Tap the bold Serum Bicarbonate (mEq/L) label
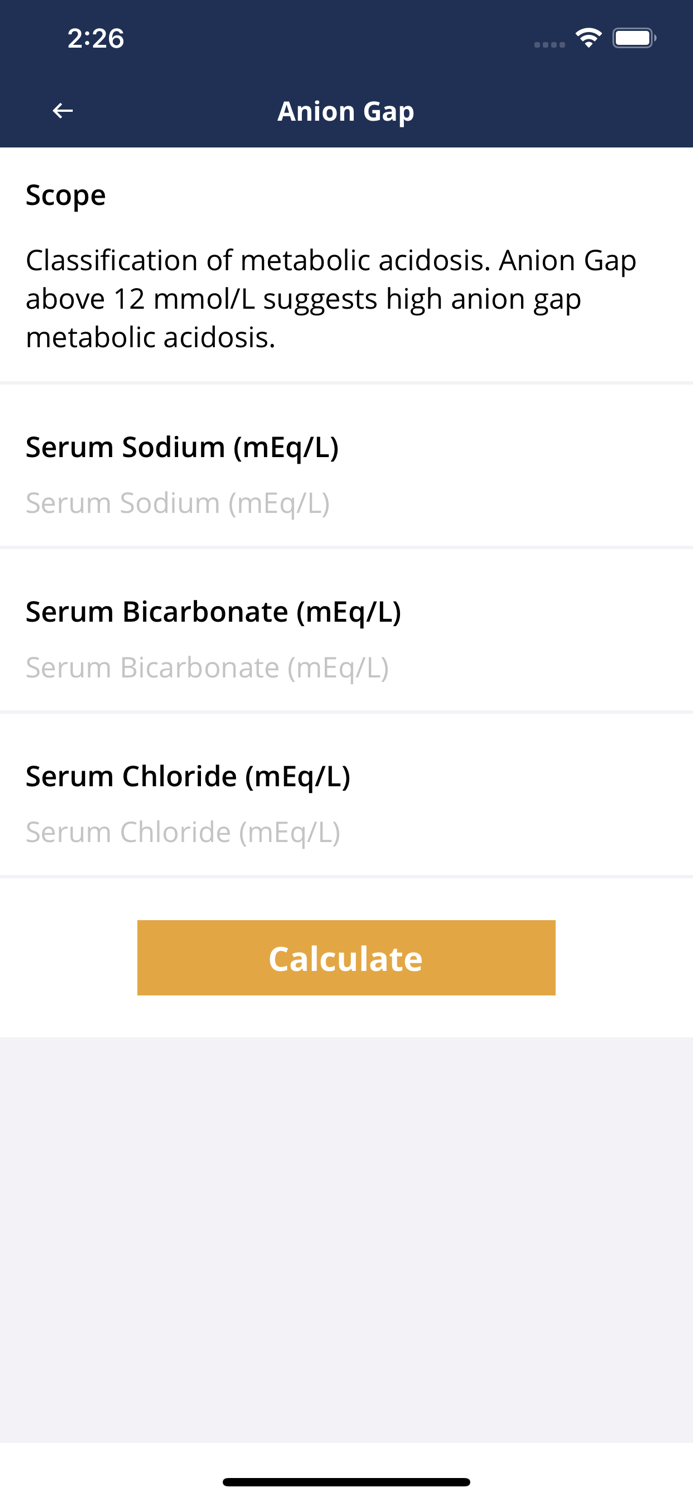Viewport: 693px width, 1500px height. point(213,612)
